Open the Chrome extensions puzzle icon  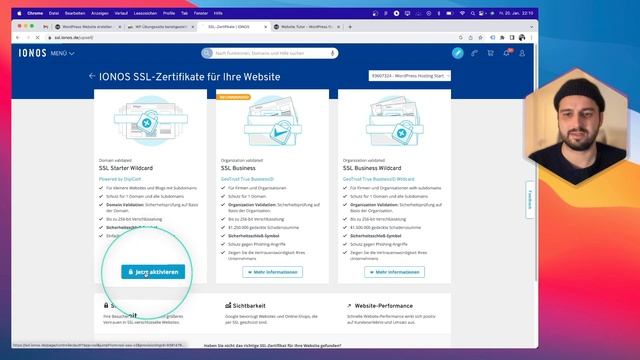pos(502,38)
